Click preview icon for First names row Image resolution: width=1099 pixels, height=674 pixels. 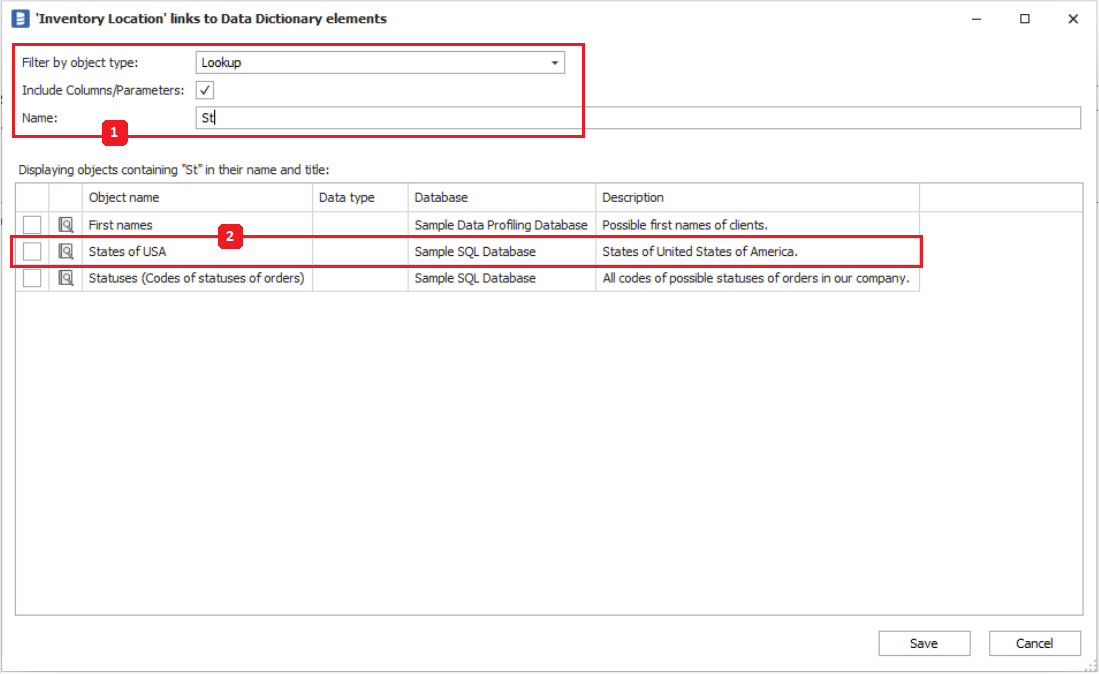66,225
